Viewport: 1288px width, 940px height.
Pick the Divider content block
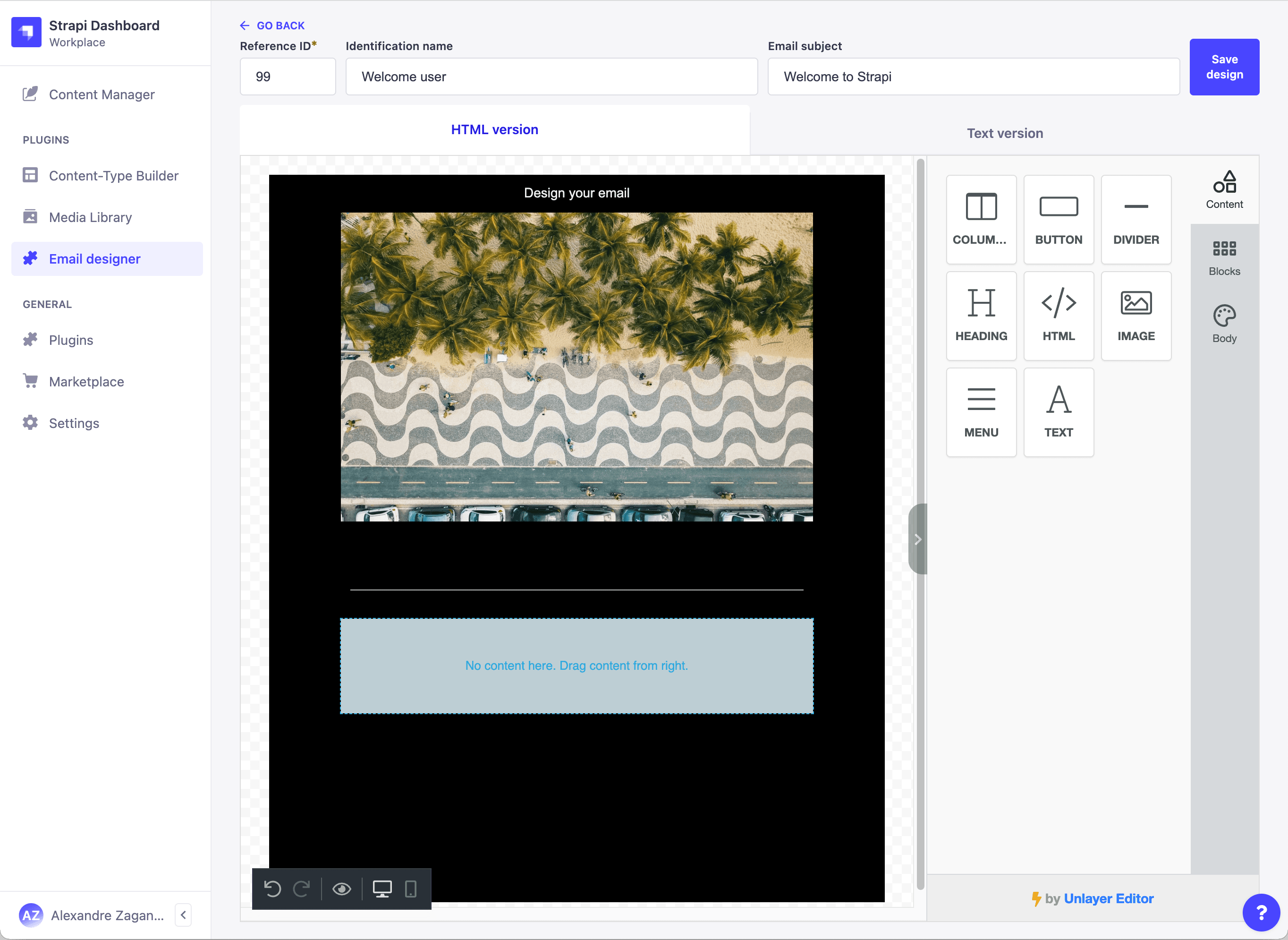[x=1135, y=219]
